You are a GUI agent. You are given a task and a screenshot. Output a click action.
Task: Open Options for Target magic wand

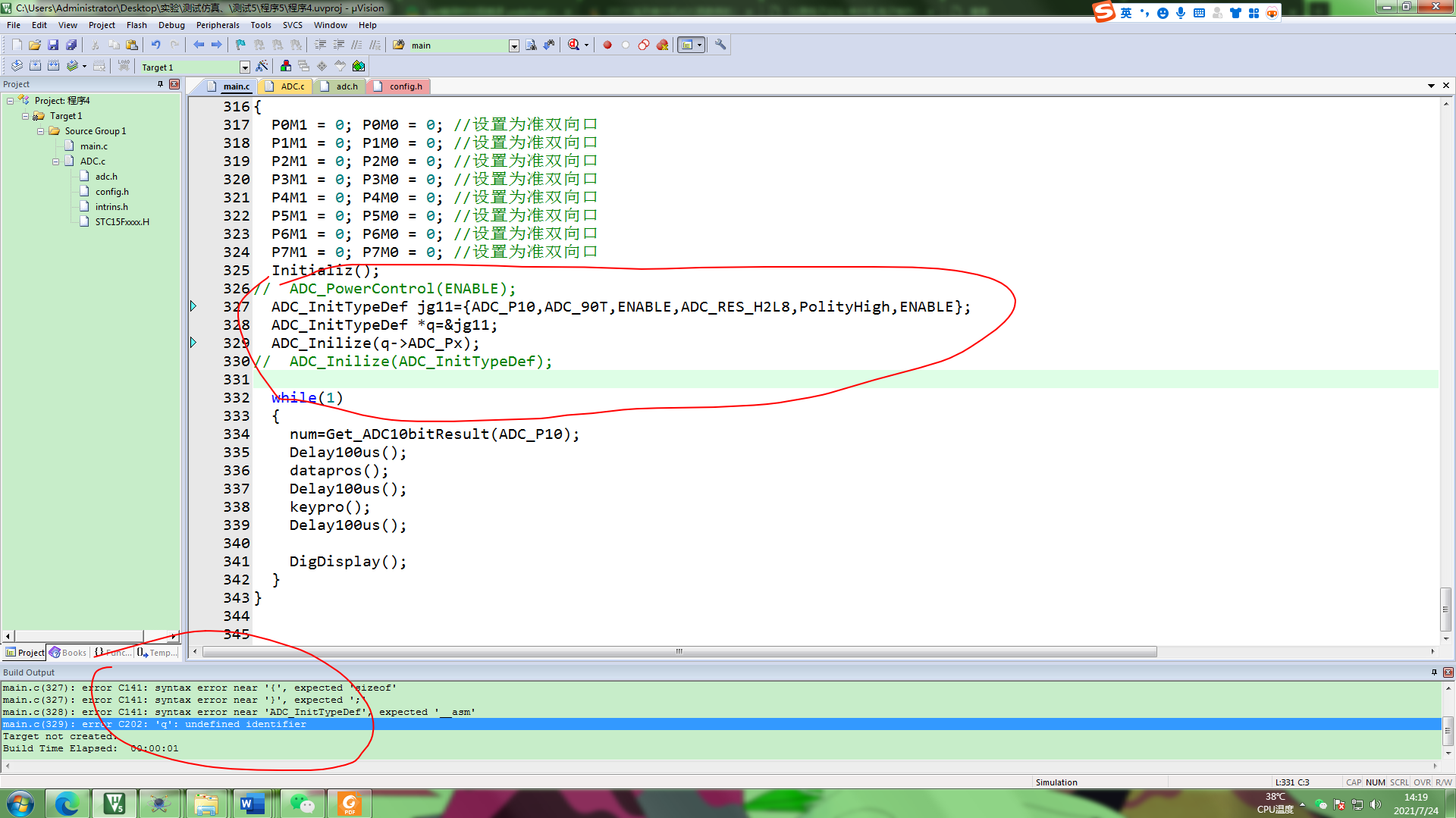point(262,67)
